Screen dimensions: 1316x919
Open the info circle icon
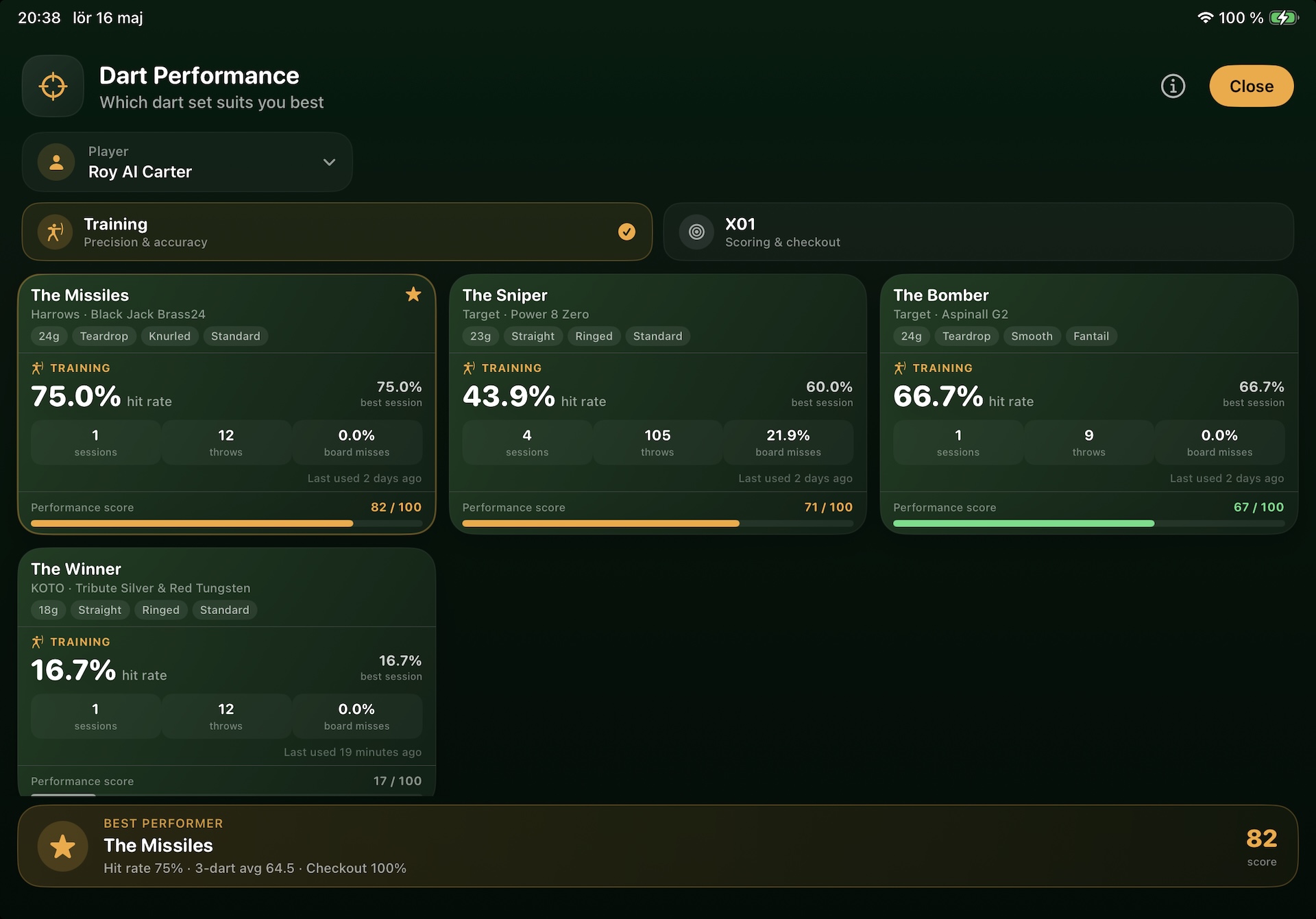(1173, 86)
